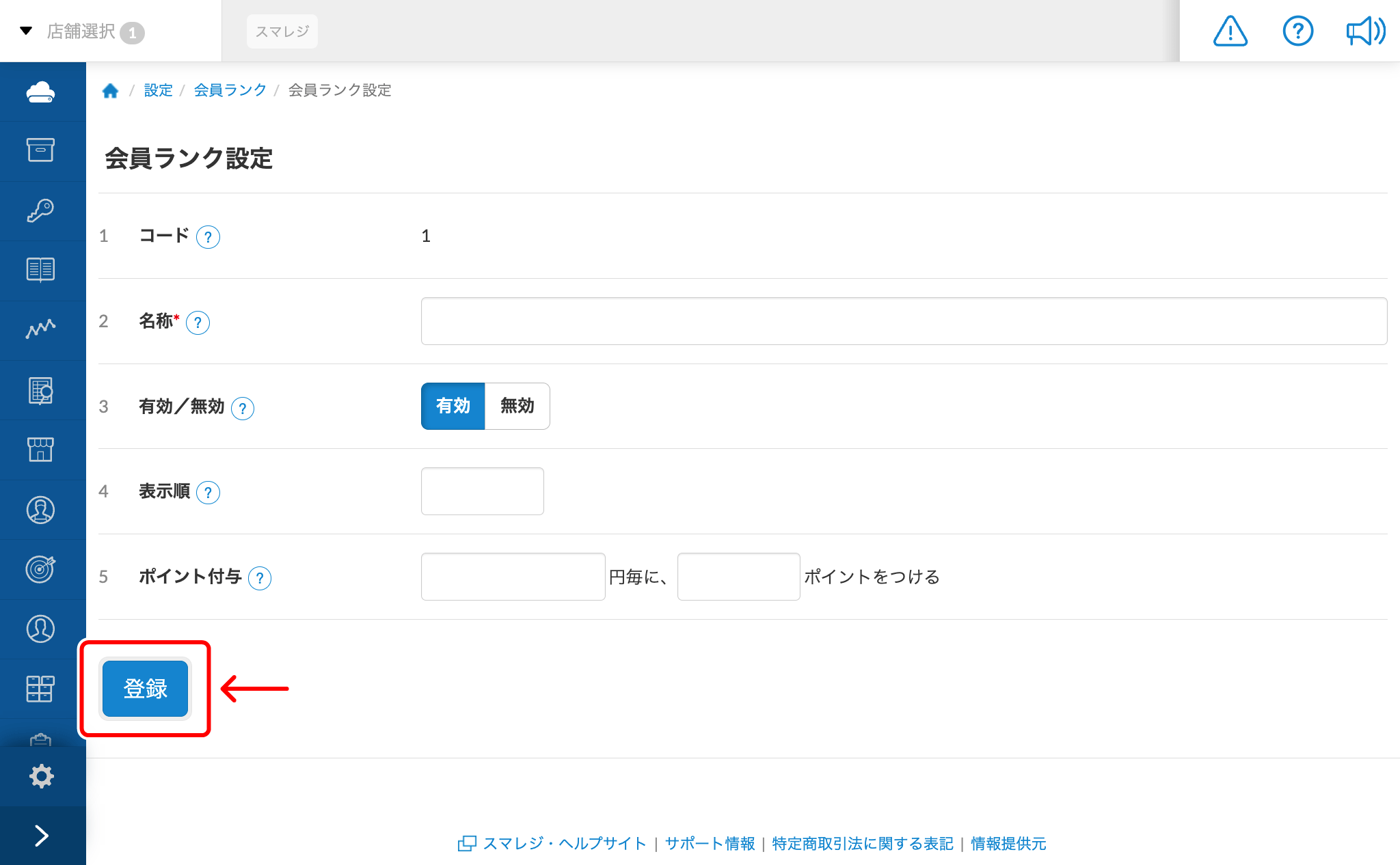This screenshot has width=1400, height=865.
Task: Click the help bubble next to ポイント付与
Action: 260,578
